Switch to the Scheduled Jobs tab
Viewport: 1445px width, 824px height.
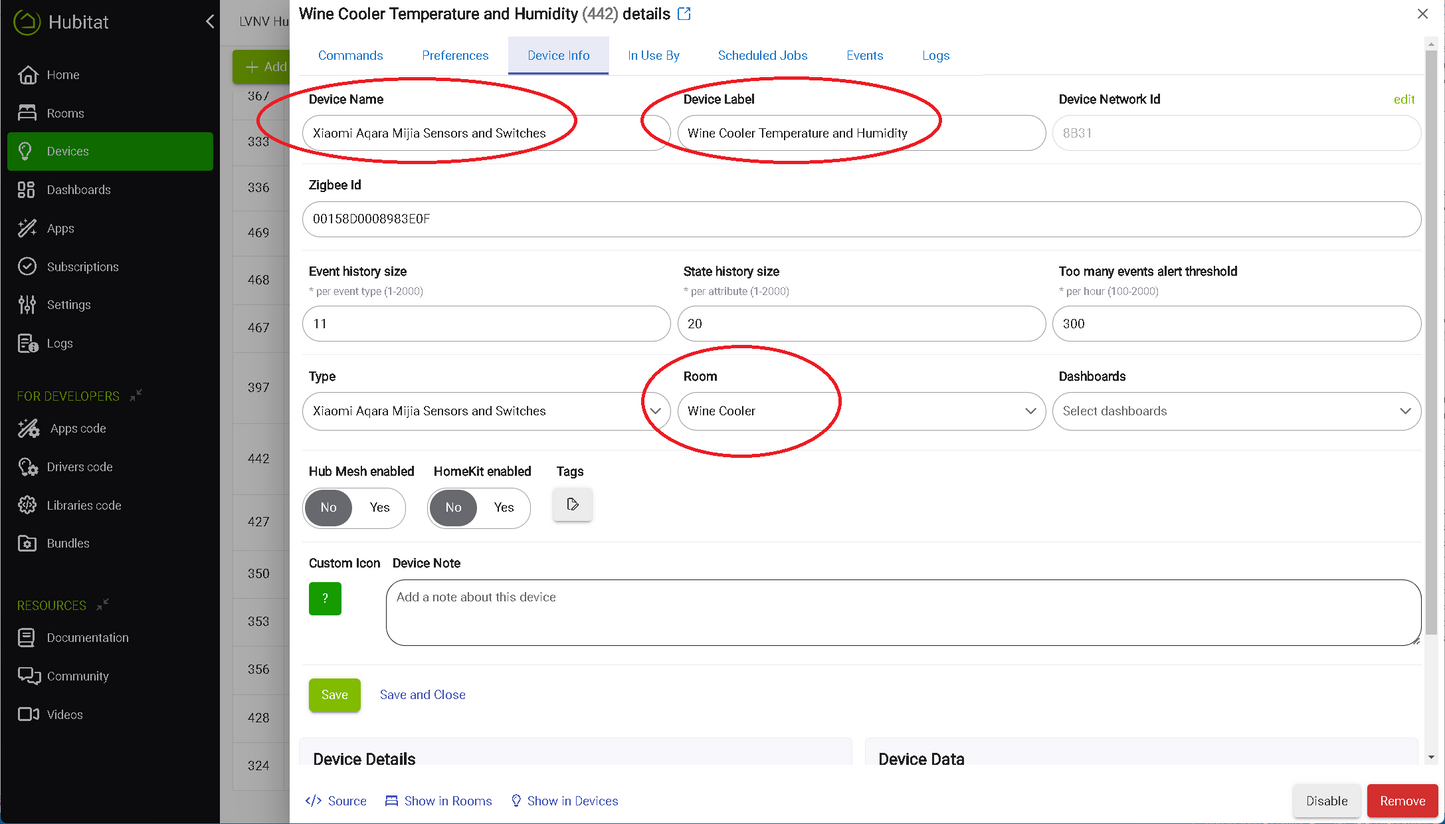(x=762, y=56)
